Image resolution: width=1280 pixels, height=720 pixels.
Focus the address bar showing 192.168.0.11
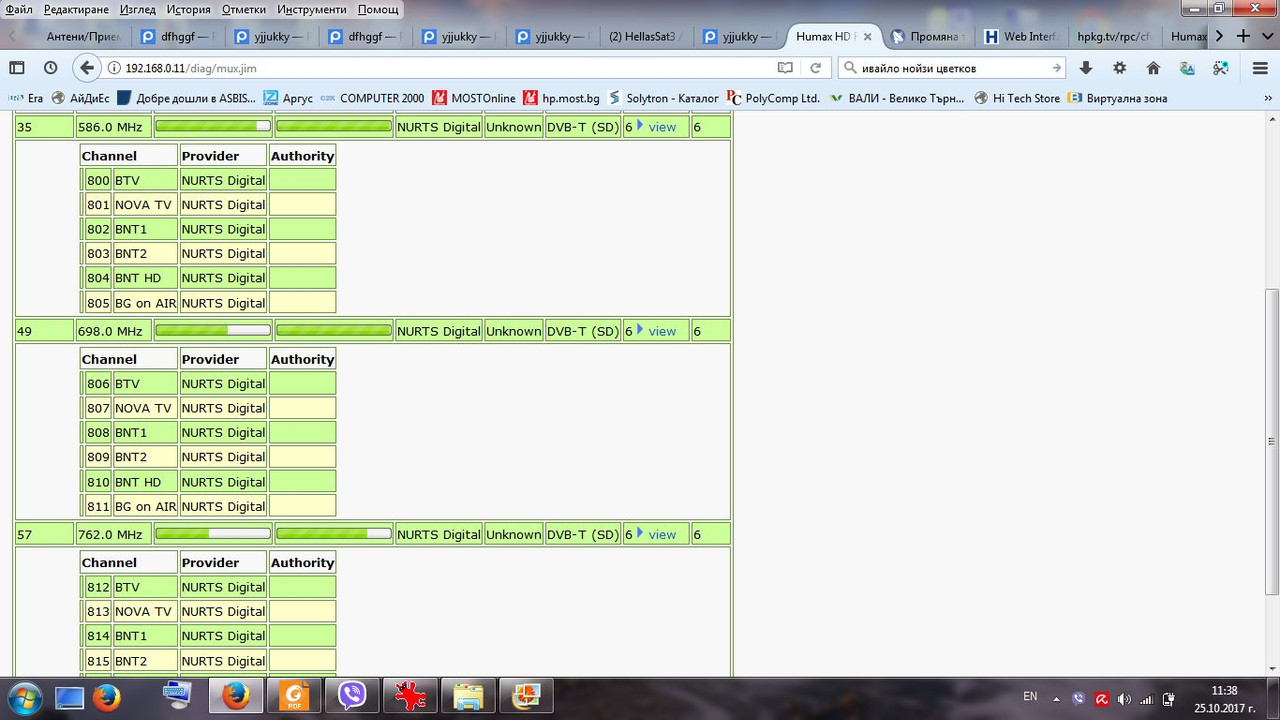click(440, 68)
